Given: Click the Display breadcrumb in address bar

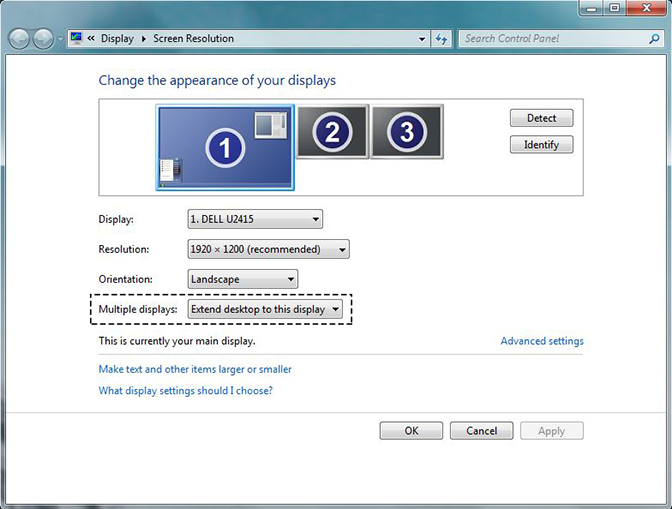Looking at the screenshot, I should [x=117, y=39].
